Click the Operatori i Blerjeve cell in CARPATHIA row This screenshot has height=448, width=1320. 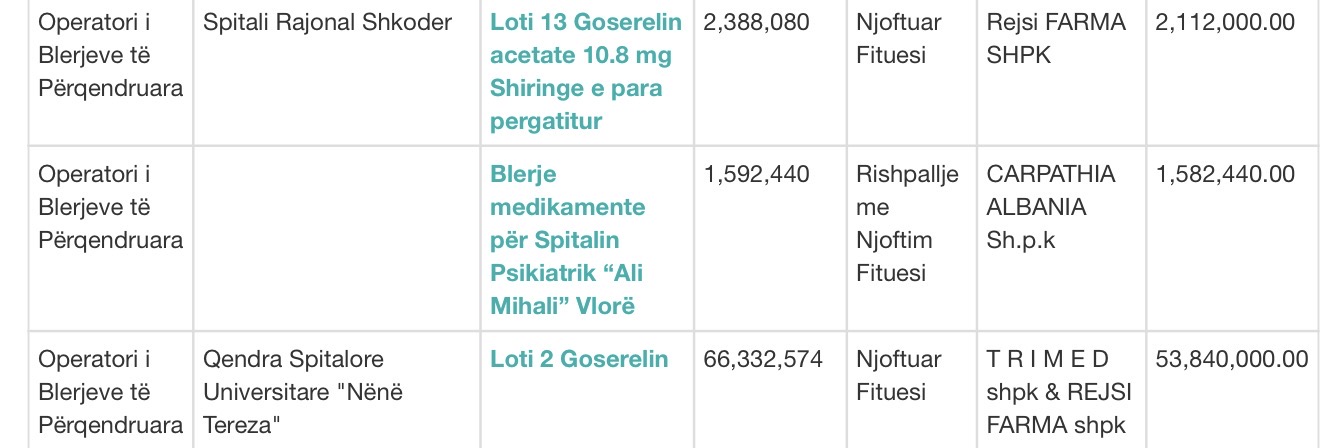(110, 207)
